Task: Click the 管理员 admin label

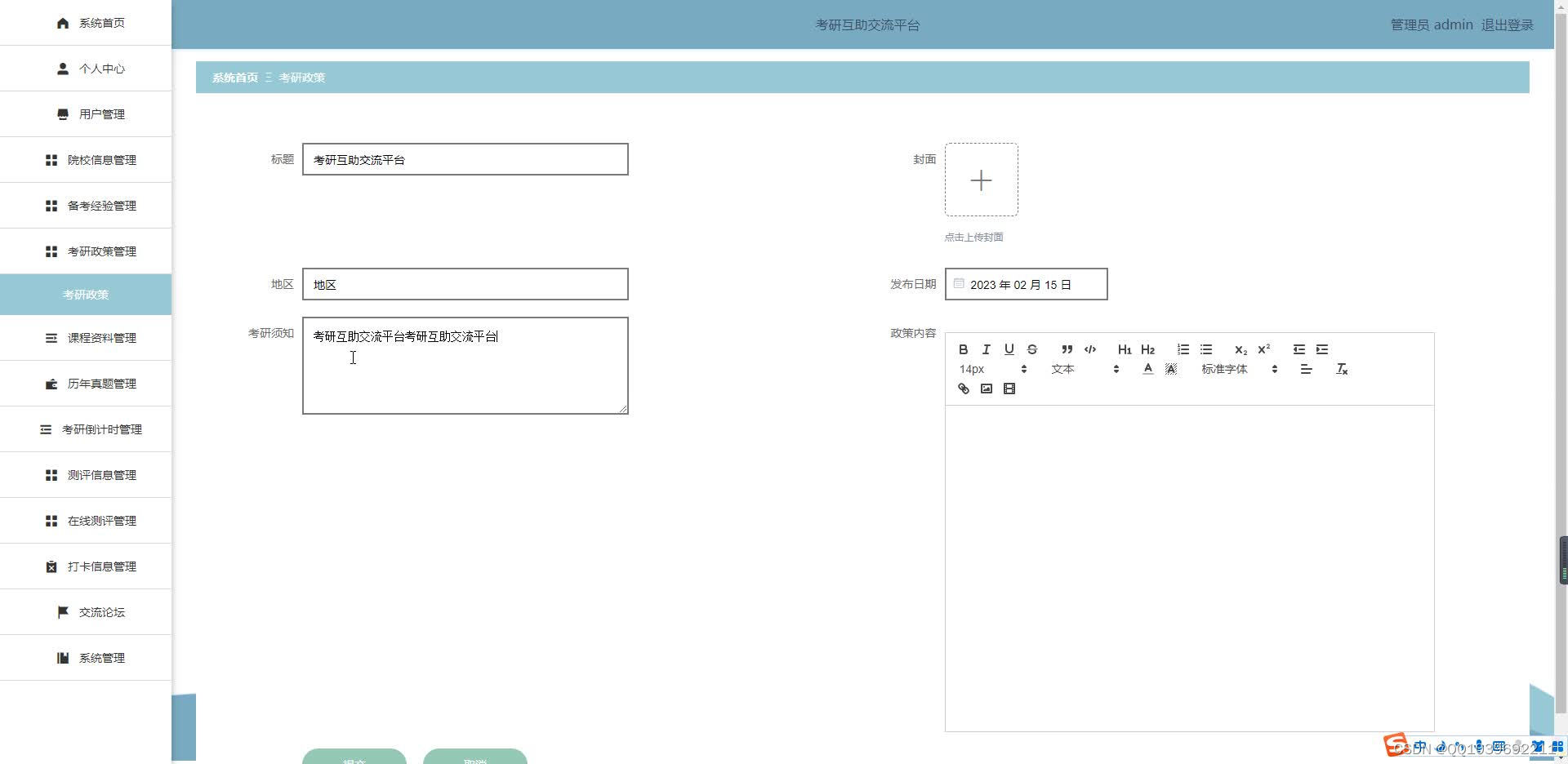Action: [x=1432, y=24]
